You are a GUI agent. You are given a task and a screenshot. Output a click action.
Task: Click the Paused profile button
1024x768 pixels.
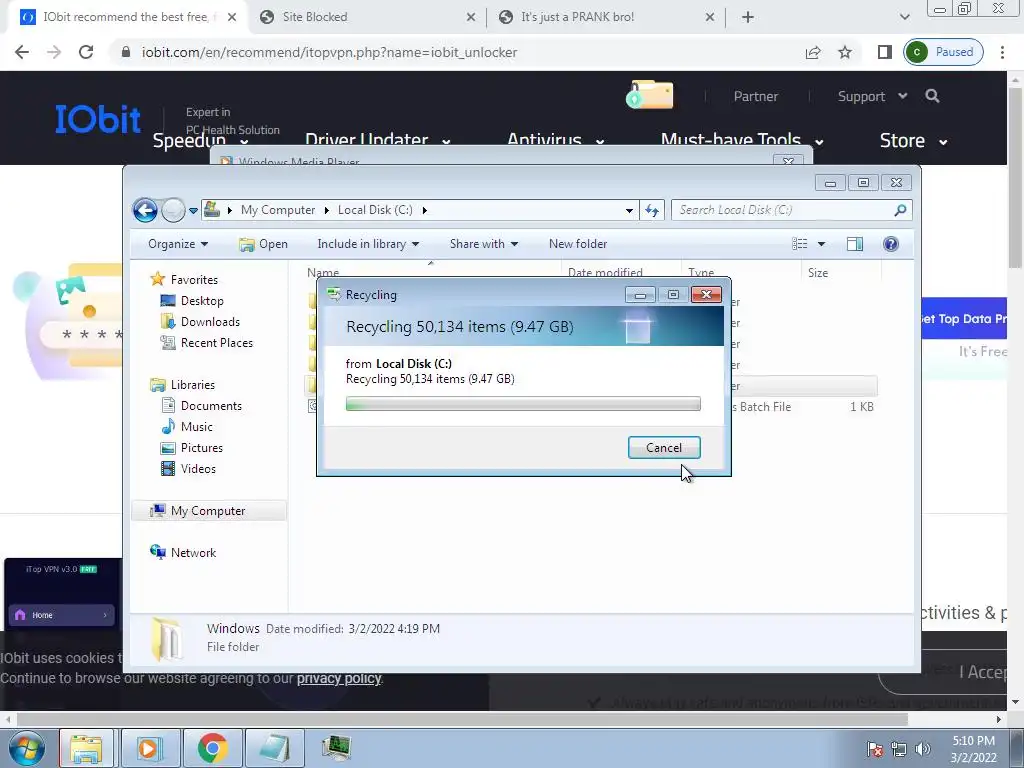pyautogui.click(x=943, y=52)
